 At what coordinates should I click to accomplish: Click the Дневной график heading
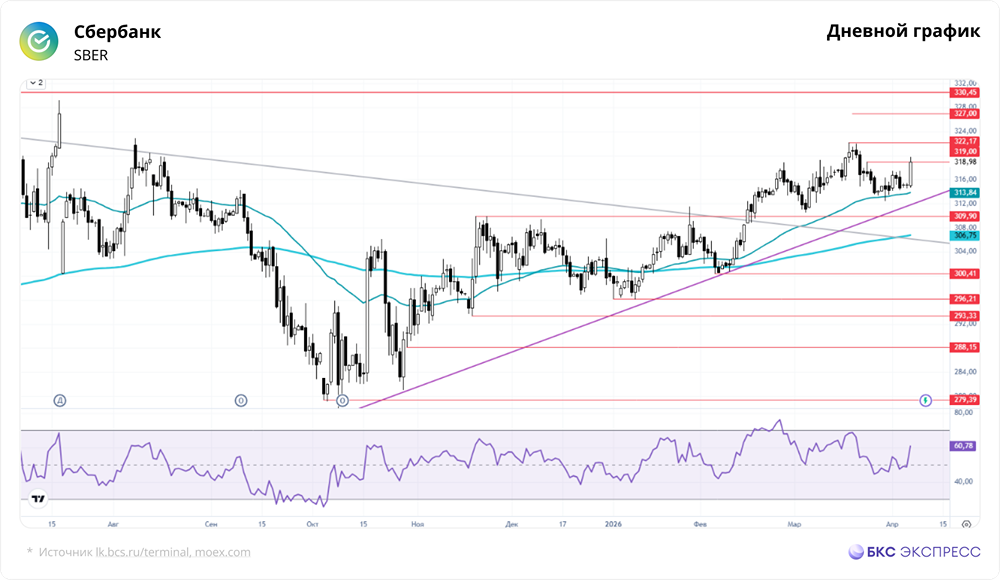click(x=903, y=31)
